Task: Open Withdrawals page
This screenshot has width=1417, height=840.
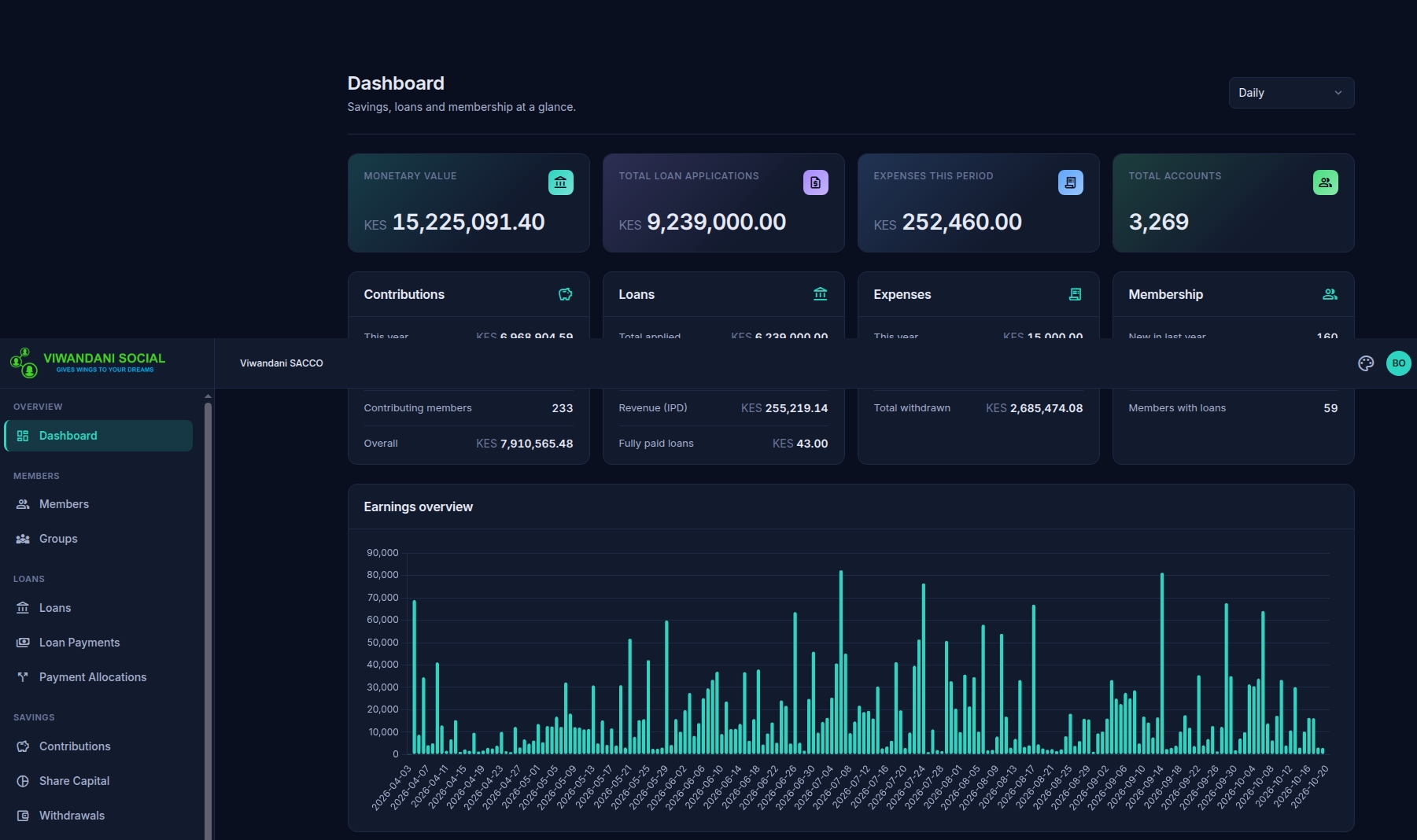Action: [x=98, y=816]
